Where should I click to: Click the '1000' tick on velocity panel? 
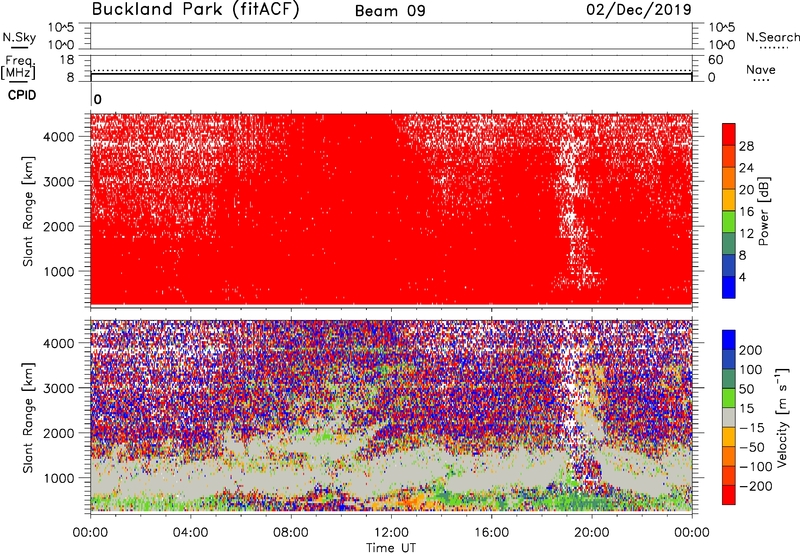(x=59, y=478)
